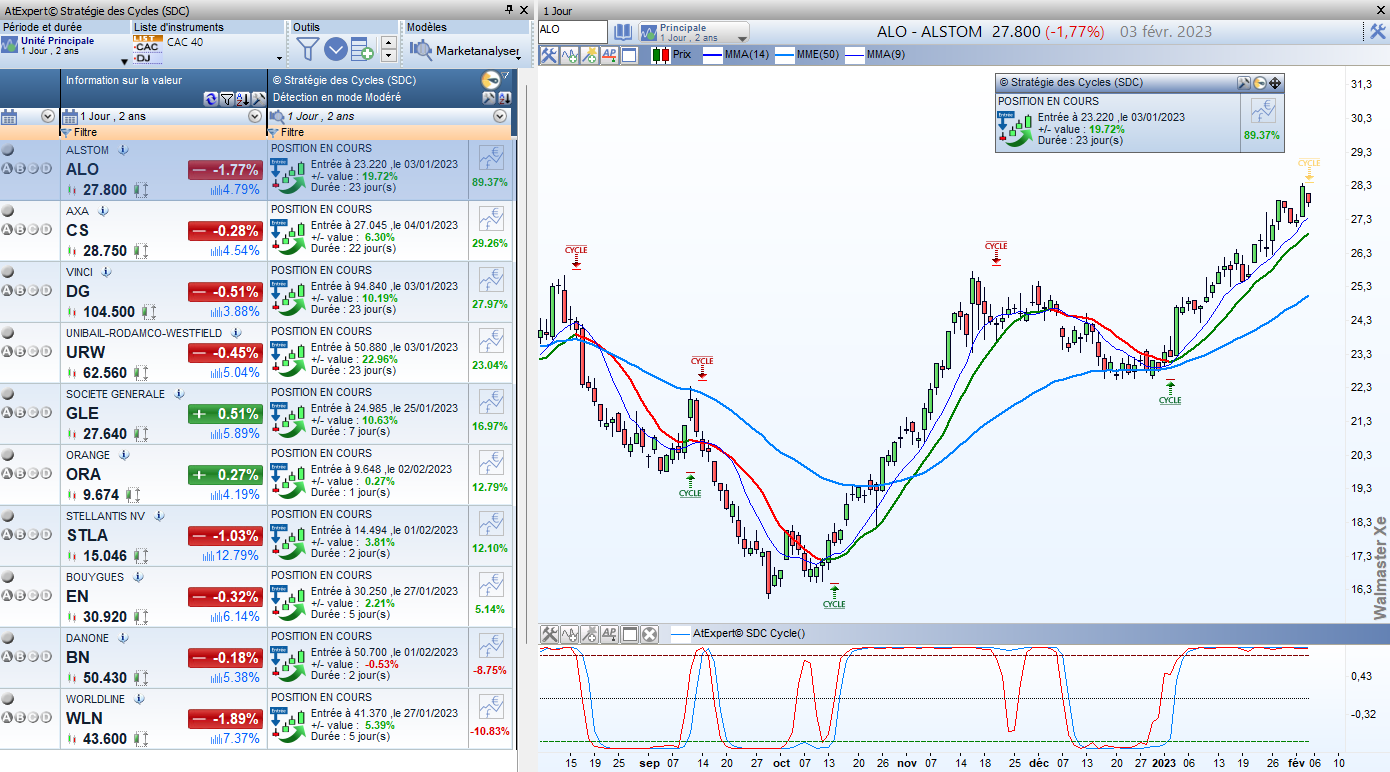Open wrench settings in SDC column header
This screenshot has width=1390, height=772.
tap(489, 98)
